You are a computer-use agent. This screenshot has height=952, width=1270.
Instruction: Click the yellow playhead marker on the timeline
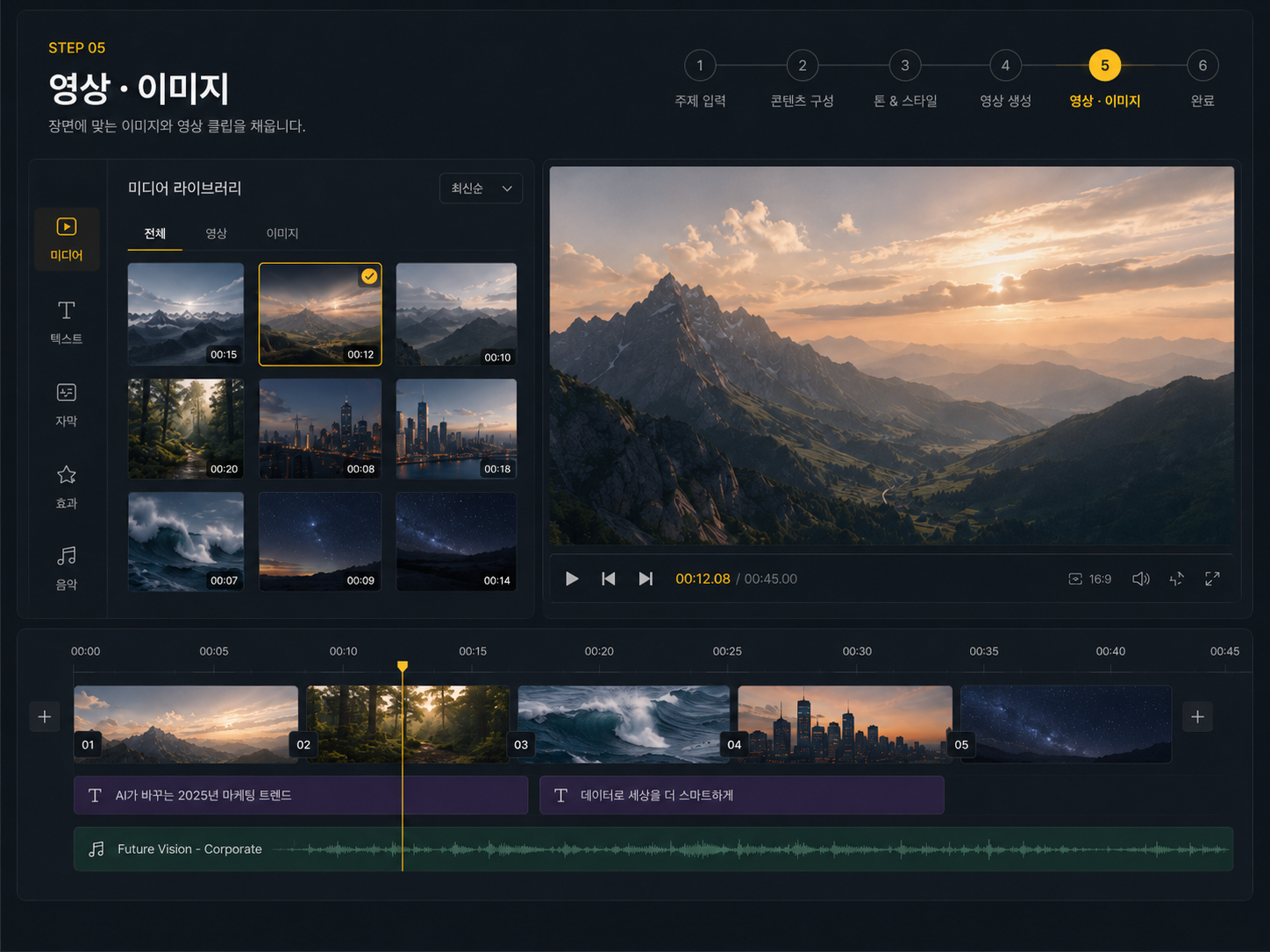click(x=403, y=667)
